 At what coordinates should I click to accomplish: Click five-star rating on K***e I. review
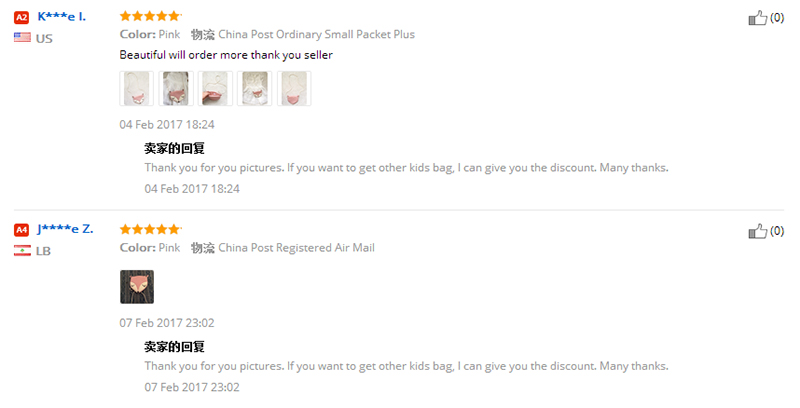click(150, 16)
